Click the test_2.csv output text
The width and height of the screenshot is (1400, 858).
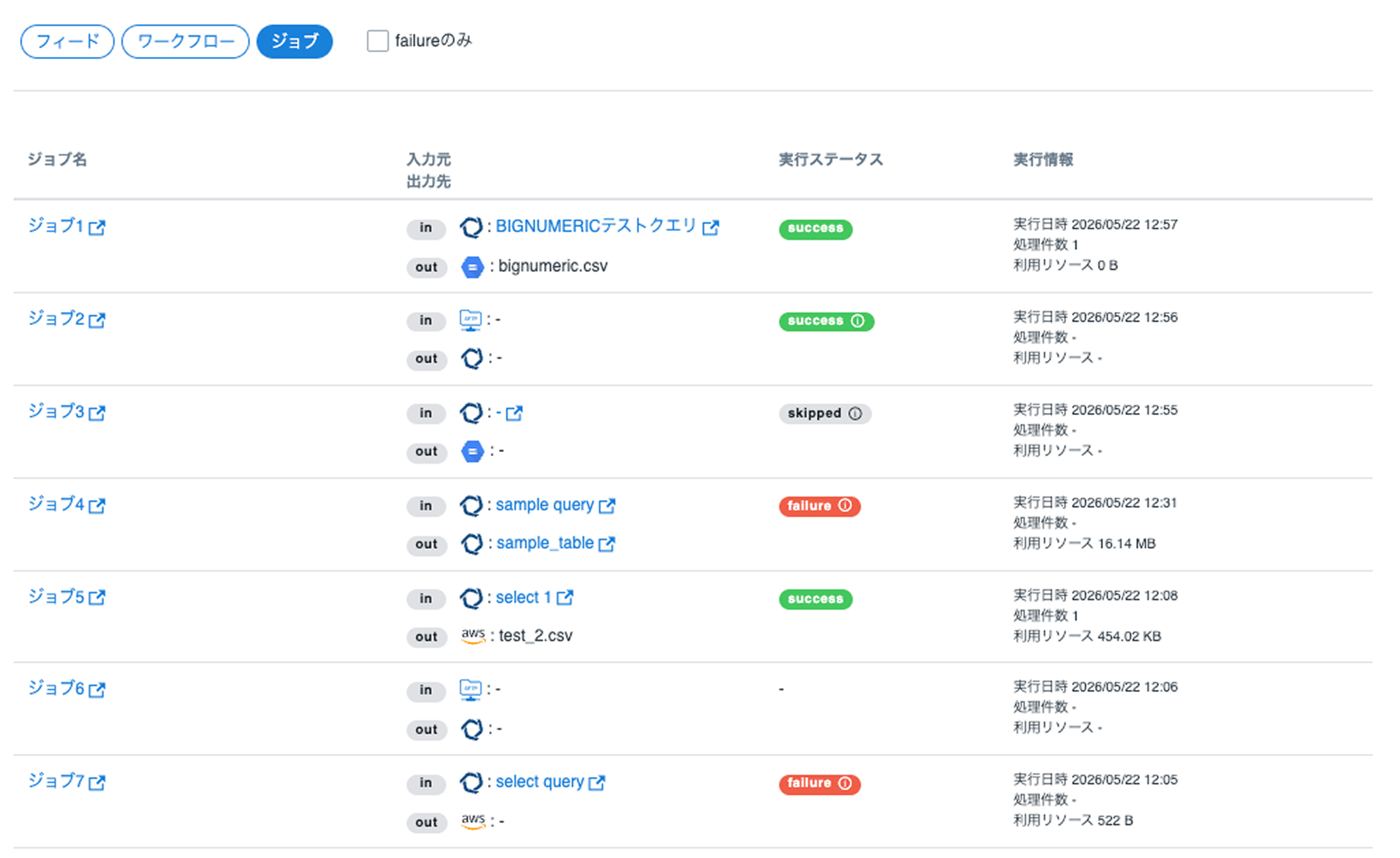coord(536,636)
